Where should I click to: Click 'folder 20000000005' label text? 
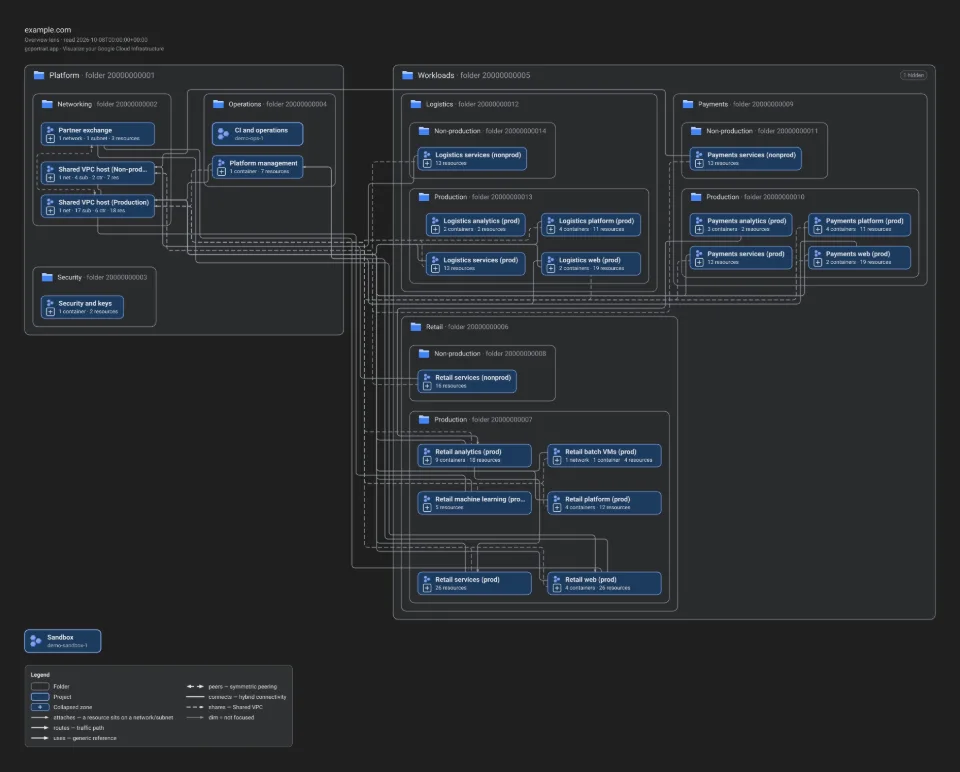tap(495, 75)
